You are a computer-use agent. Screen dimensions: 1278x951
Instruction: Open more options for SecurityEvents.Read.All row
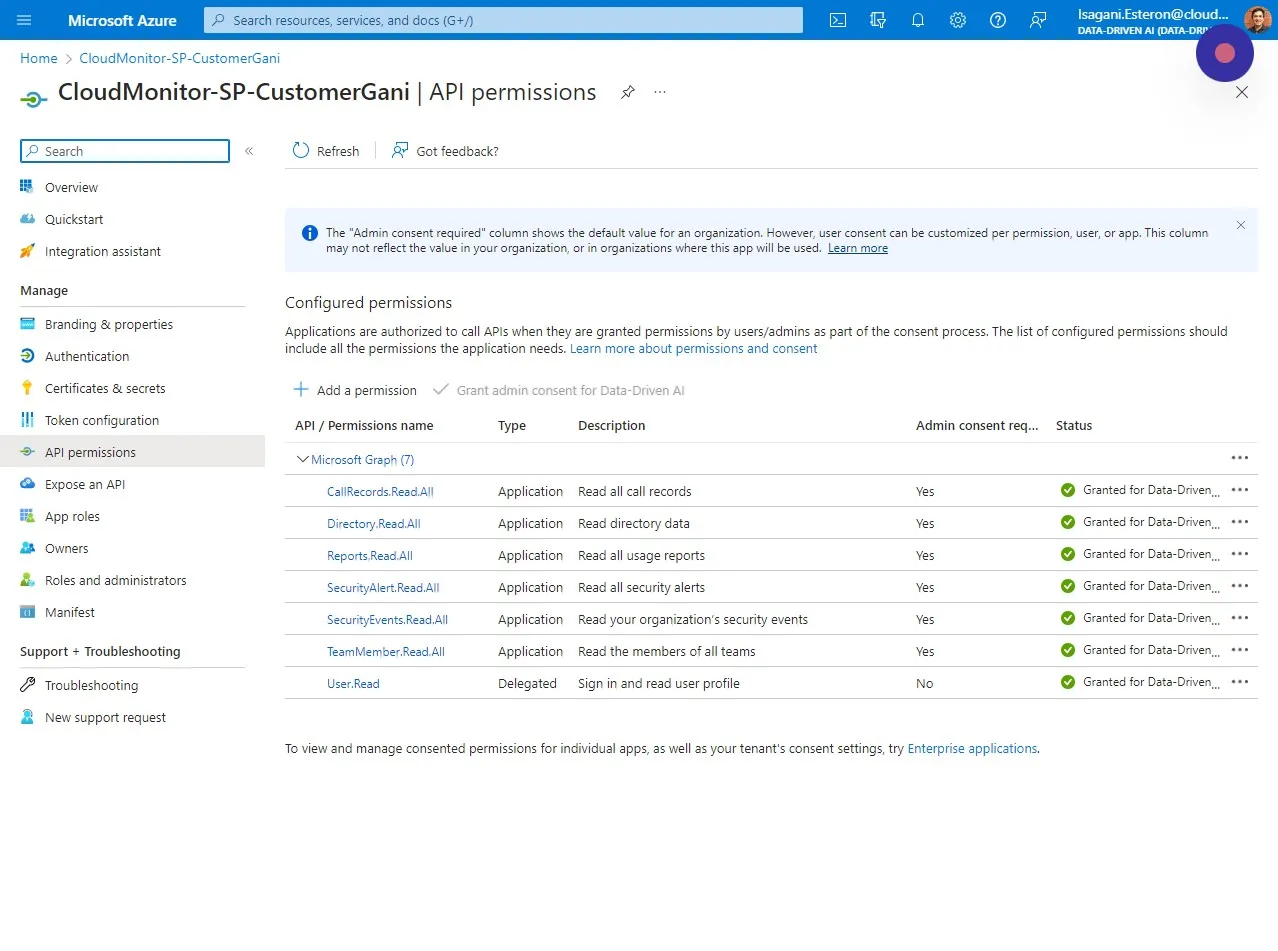coord(1240,618)
